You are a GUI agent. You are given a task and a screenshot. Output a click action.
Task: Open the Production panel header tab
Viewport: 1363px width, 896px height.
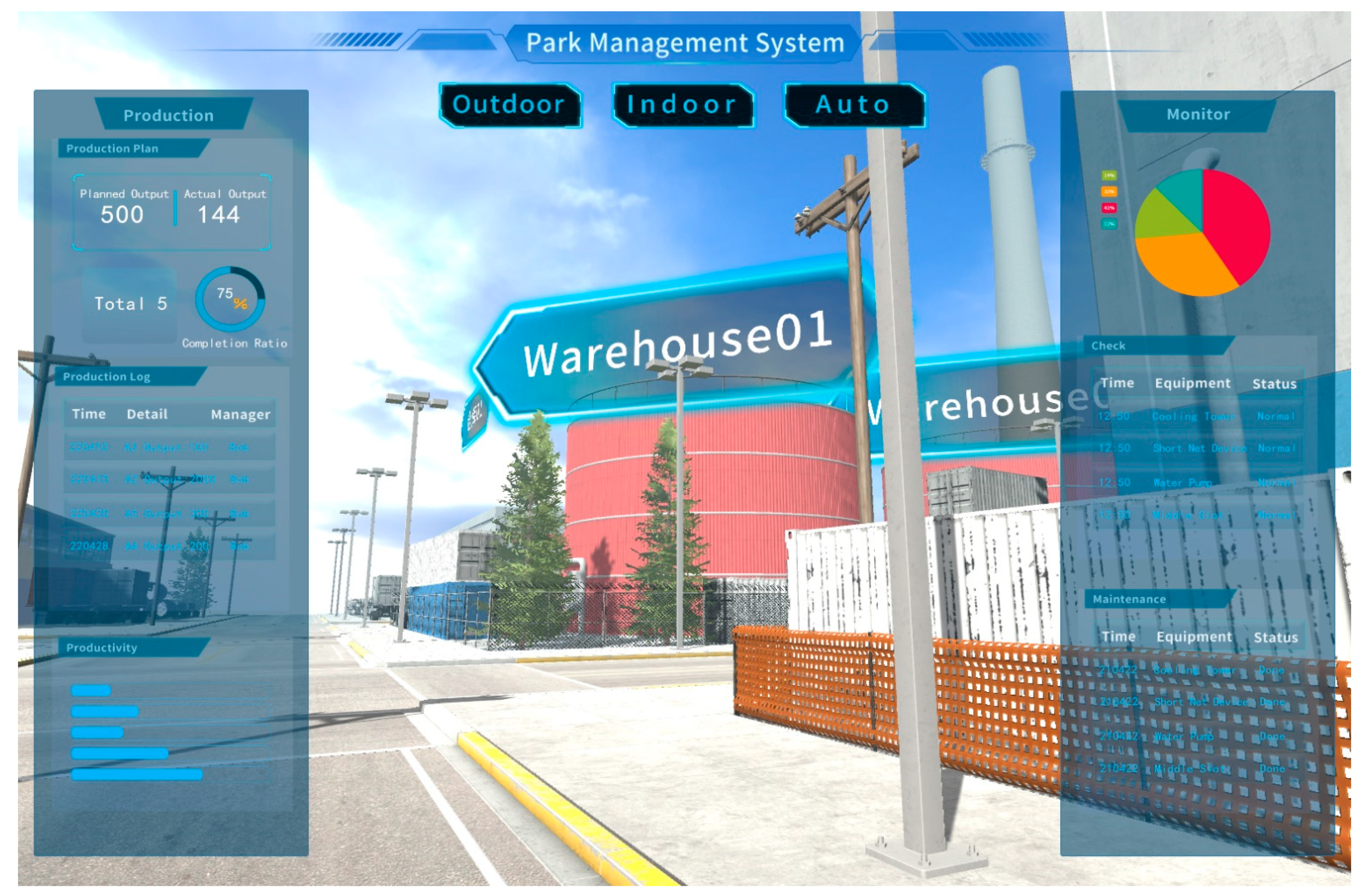tap(169, 115)
